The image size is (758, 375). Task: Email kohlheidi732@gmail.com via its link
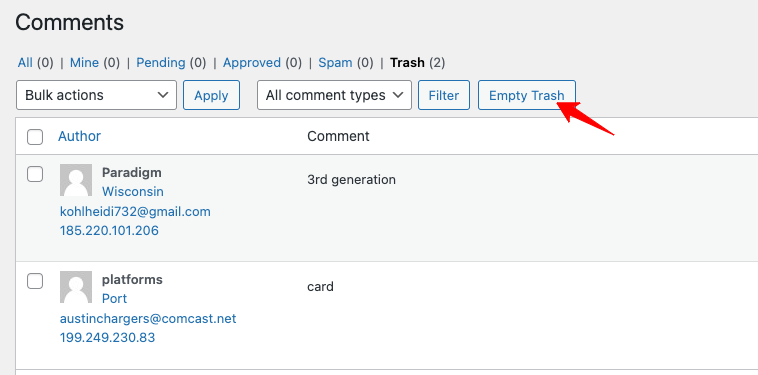tap(135, 212)
